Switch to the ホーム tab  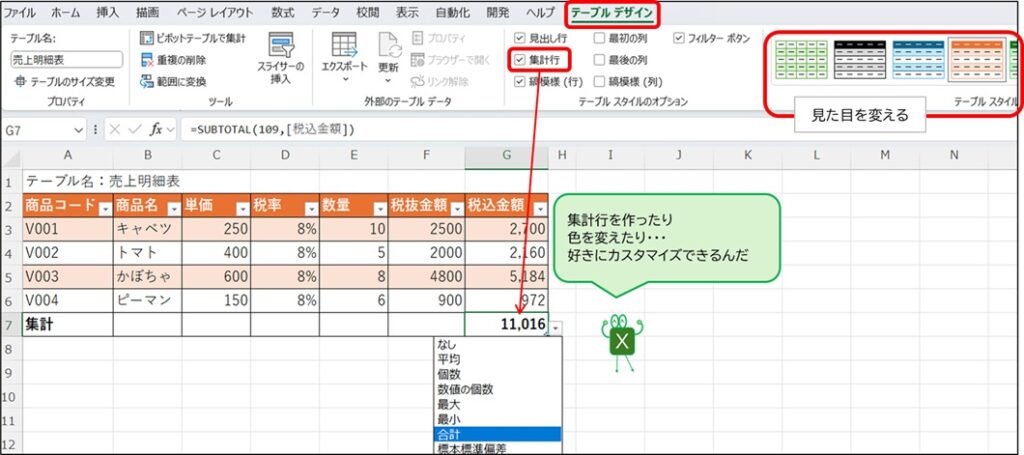[65, 12]
